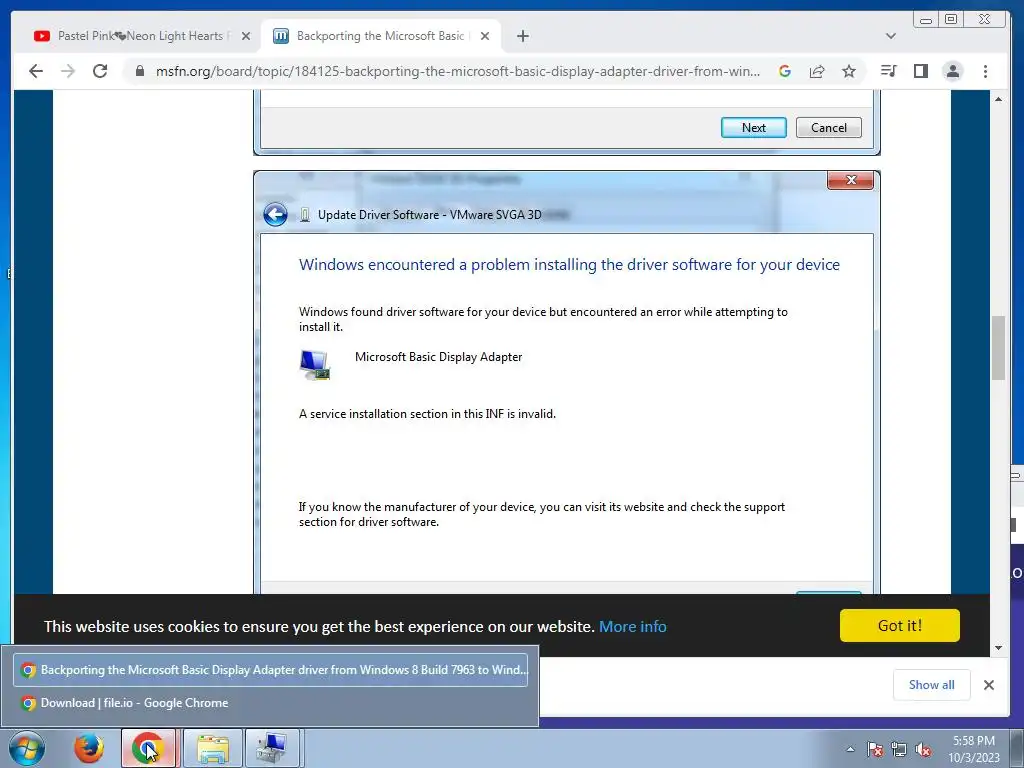Screen dimensions: 1024x768
Task: Open Google icon in address bar
Action: pyautogui.click(x=785, y=71)
